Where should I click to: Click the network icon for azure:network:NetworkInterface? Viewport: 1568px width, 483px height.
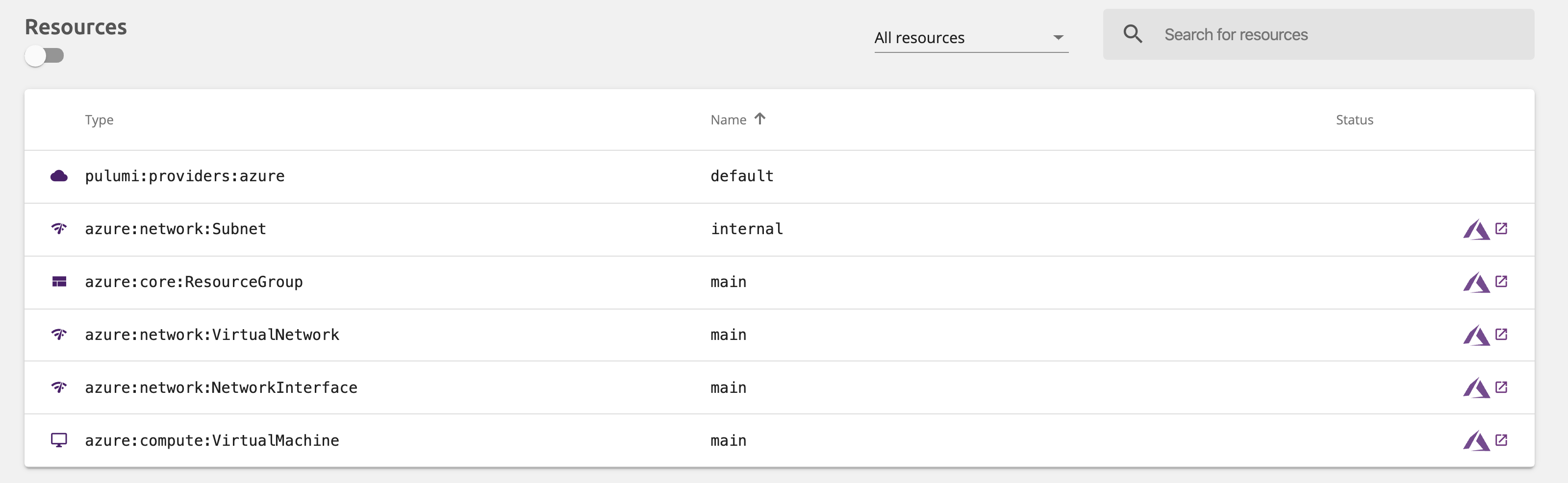[x=60, y=387]
